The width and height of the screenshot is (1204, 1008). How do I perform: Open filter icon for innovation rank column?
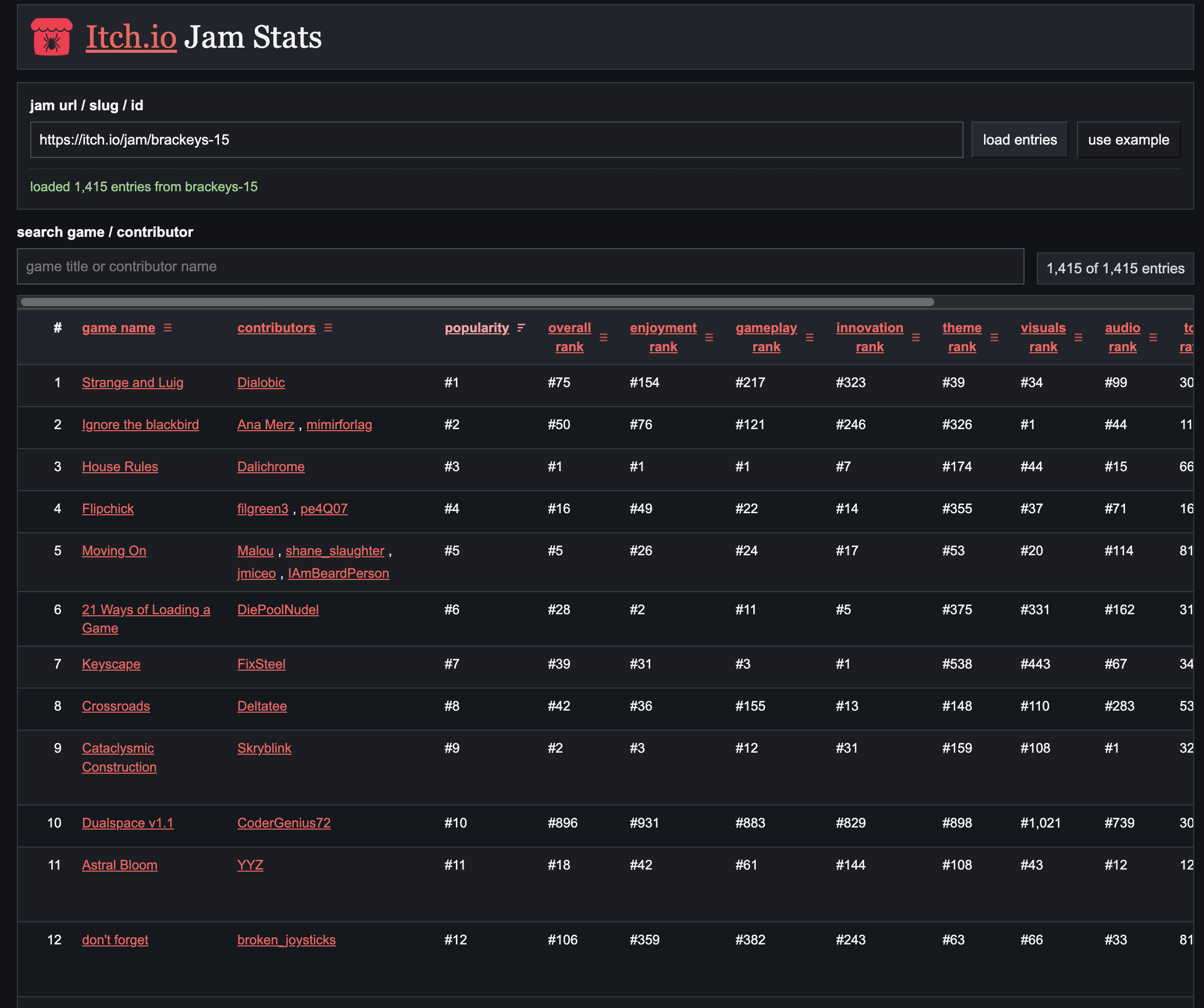pos(916,338)
